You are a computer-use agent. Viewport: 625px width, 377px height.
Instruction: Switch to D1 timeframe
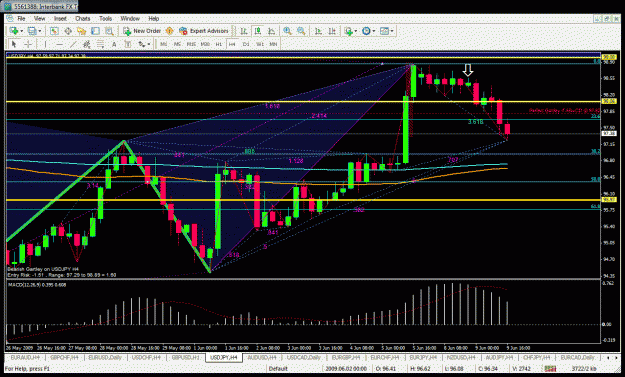(x=246, y=44)
